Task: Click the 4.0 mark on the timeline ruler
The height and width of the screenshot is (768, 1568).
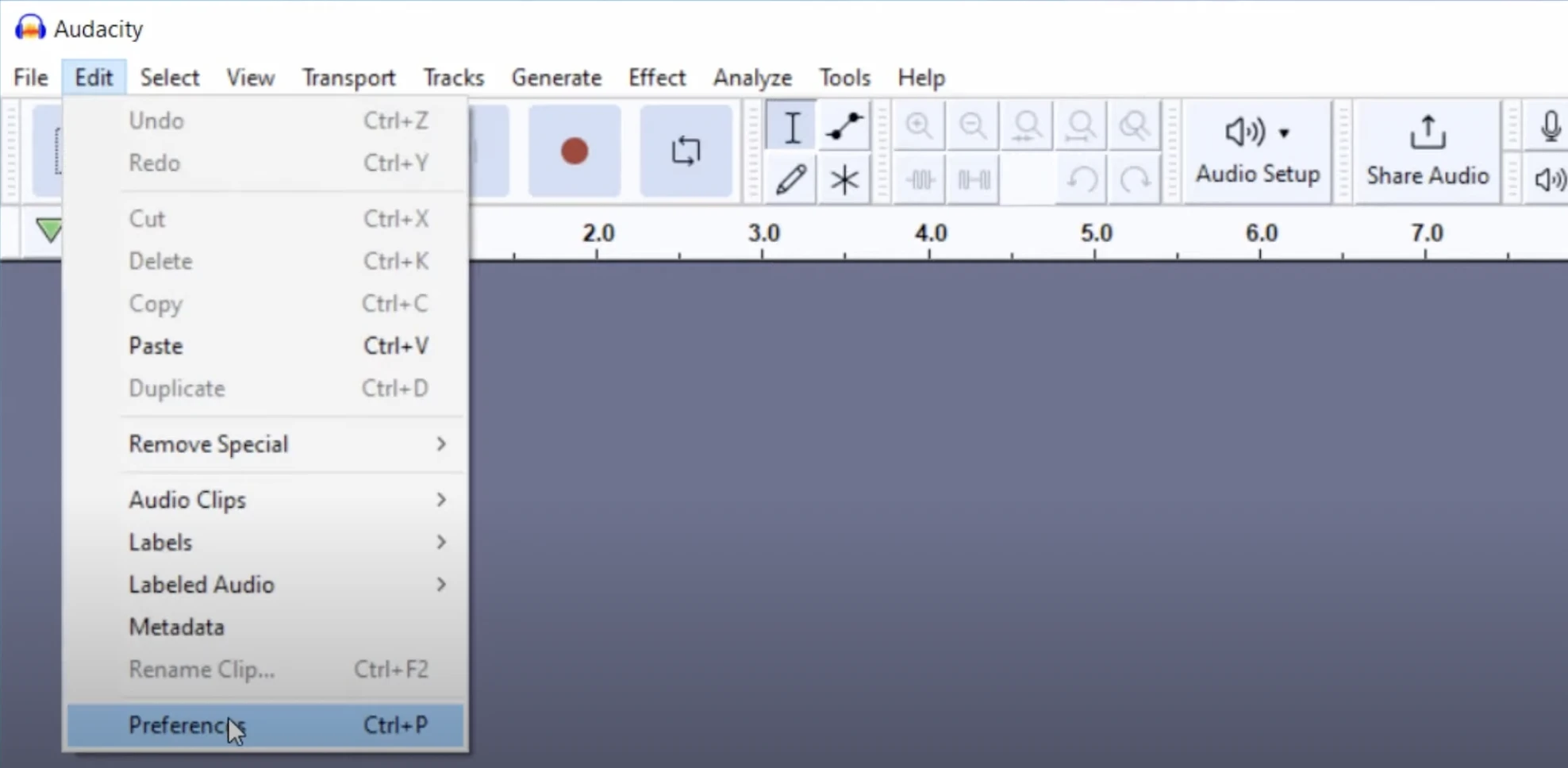Action: (930, 234)
